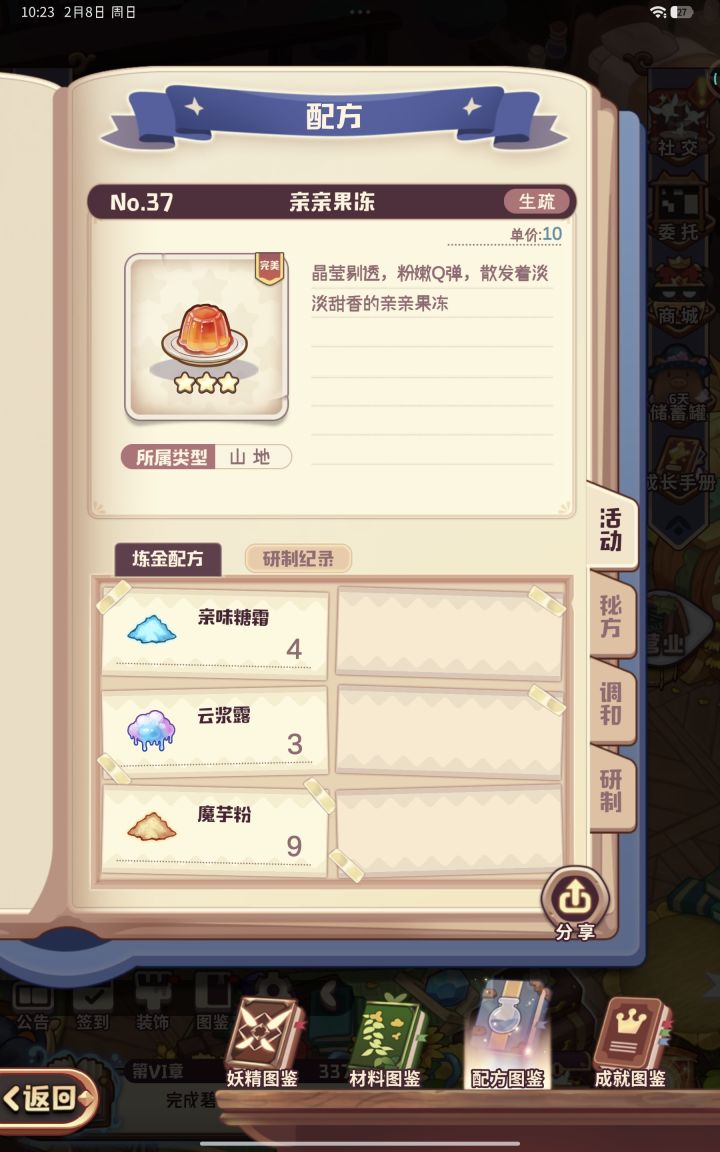The image size is (720, 1152).
Task: Tap the Wi-Fi status icon
Action: [658, 12]
